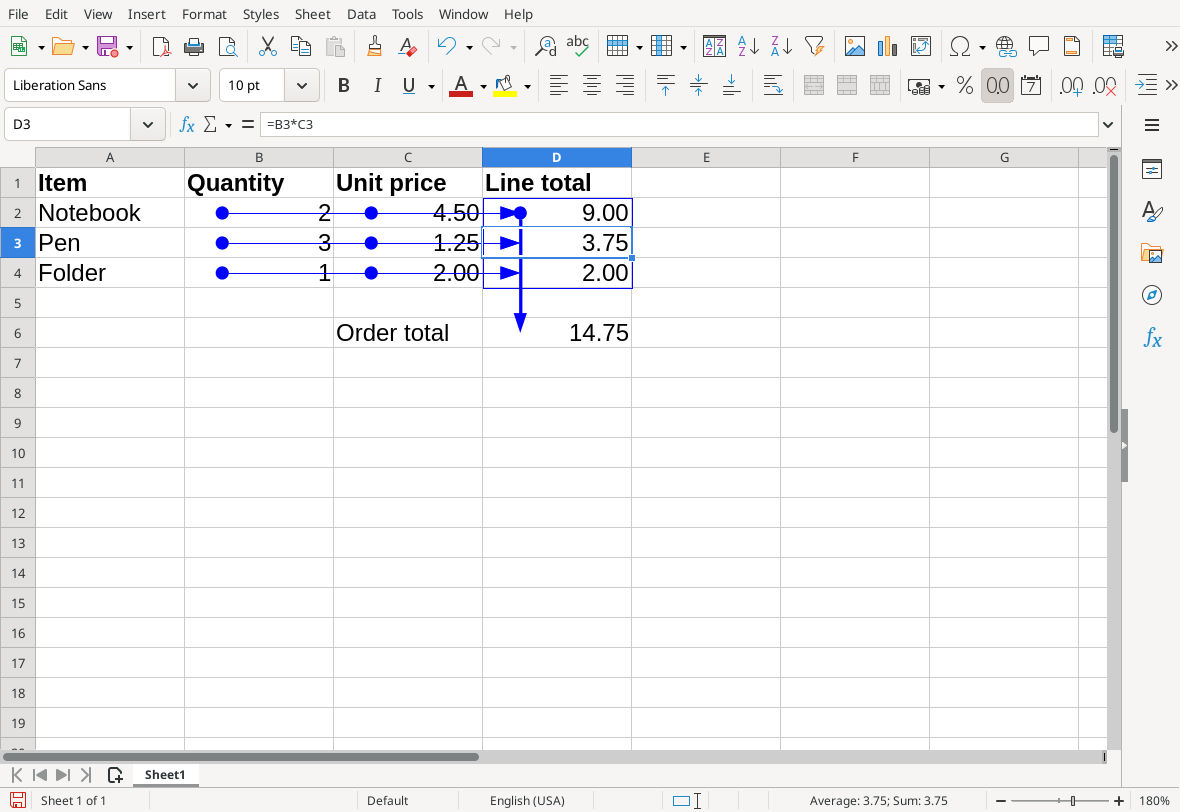Open the Name Box dropdown

point(148,124)
